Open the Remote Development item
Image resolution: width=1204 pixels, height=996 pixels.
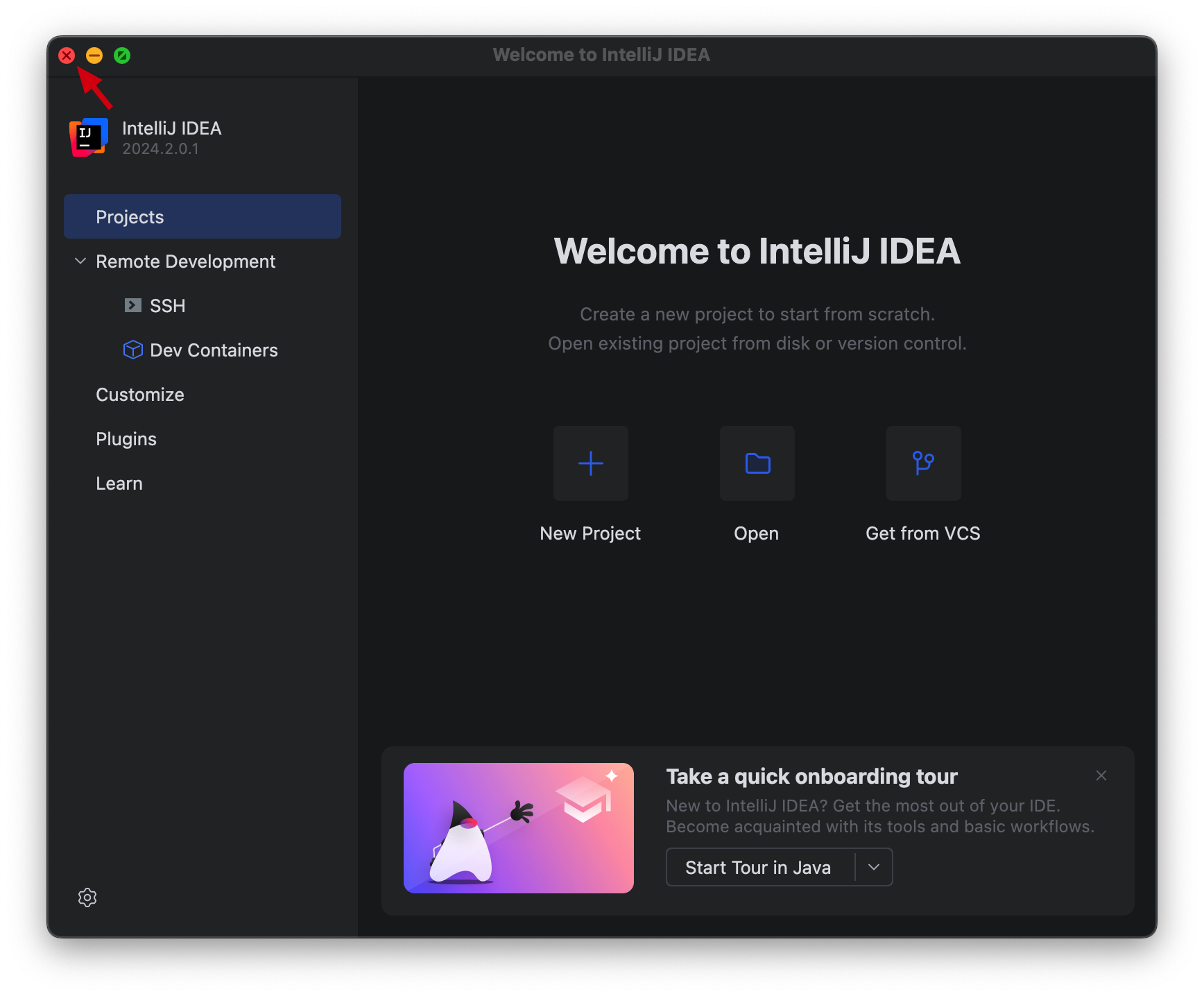186,261
